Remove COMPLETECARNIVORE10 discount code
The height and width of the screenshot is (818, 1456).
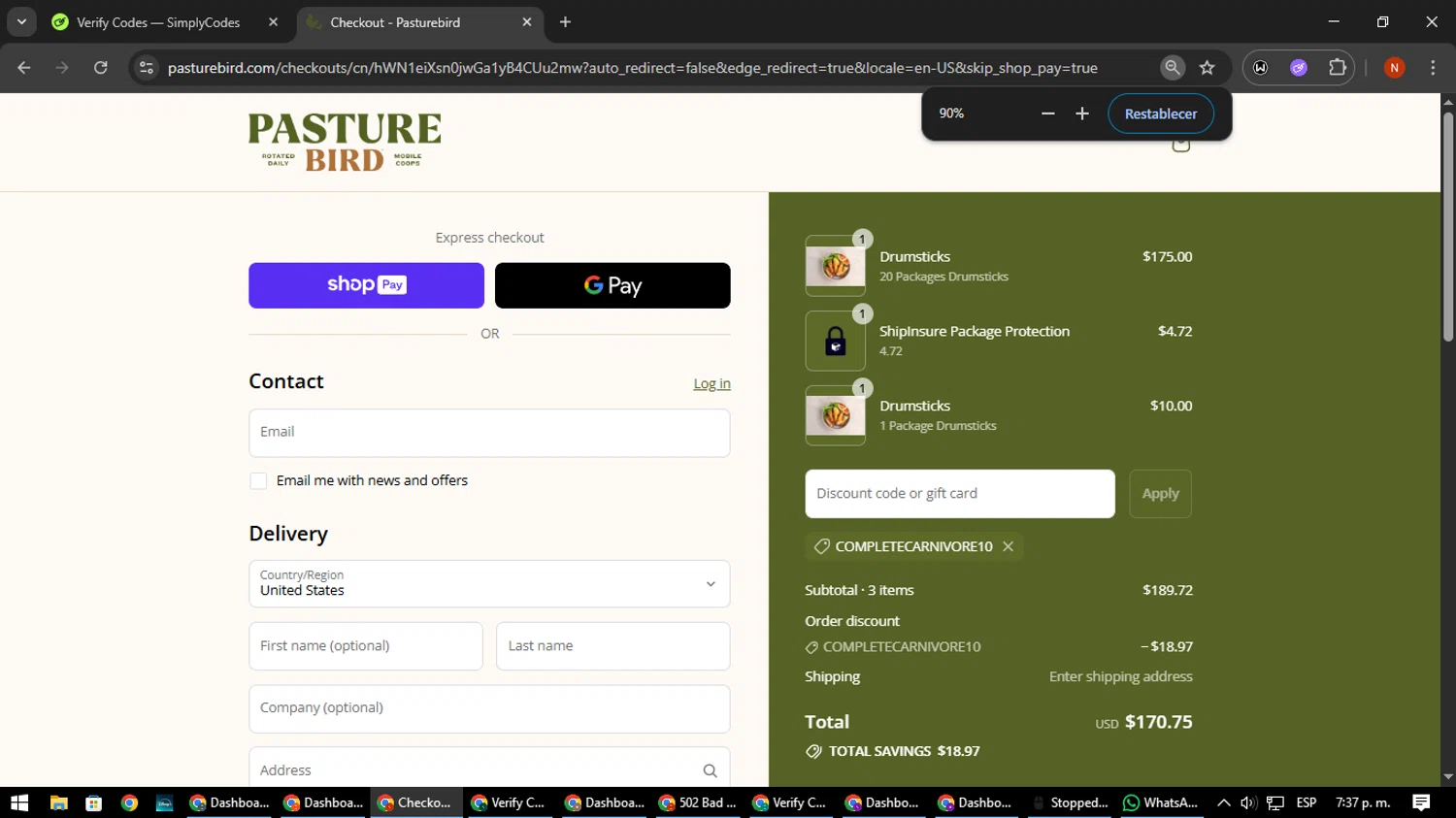[1009, 546]
